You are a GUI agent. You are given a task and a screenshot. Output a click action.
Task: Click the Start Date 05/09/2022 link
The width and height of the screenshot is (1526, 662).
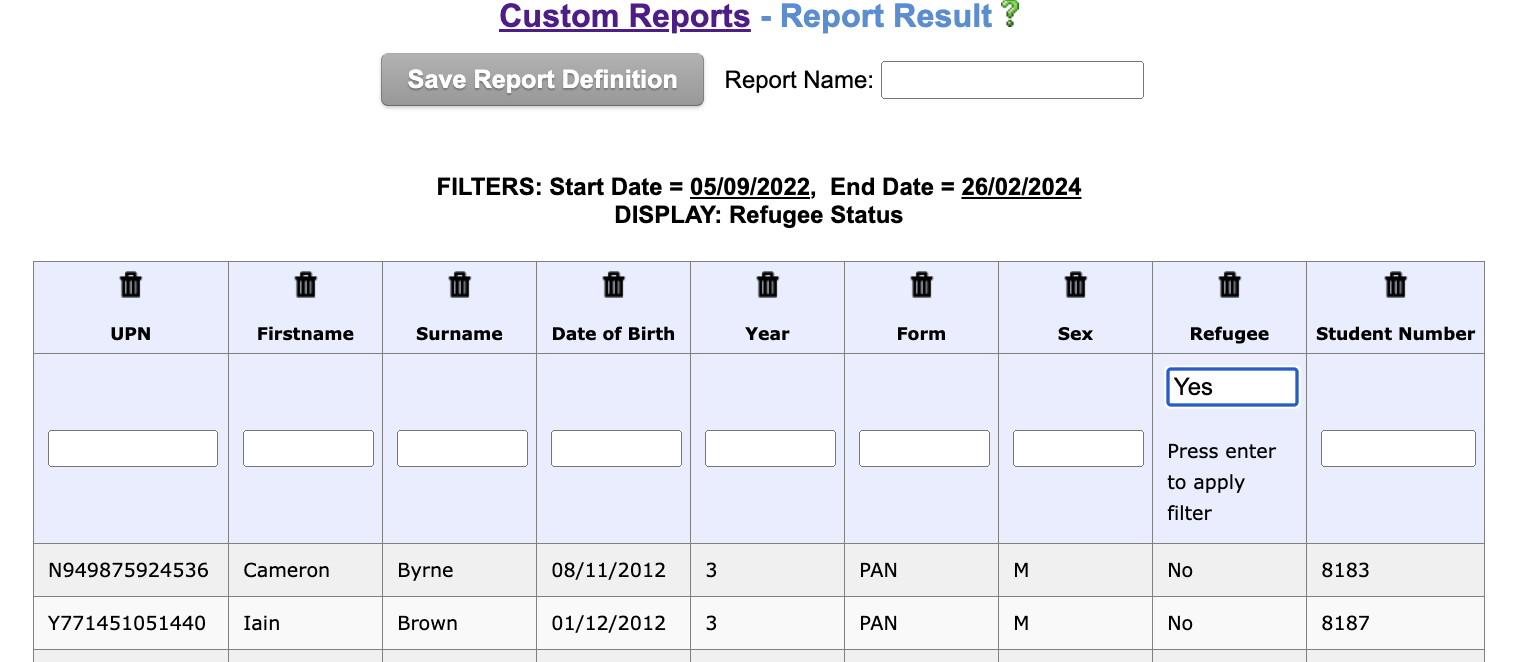(749, 187)
